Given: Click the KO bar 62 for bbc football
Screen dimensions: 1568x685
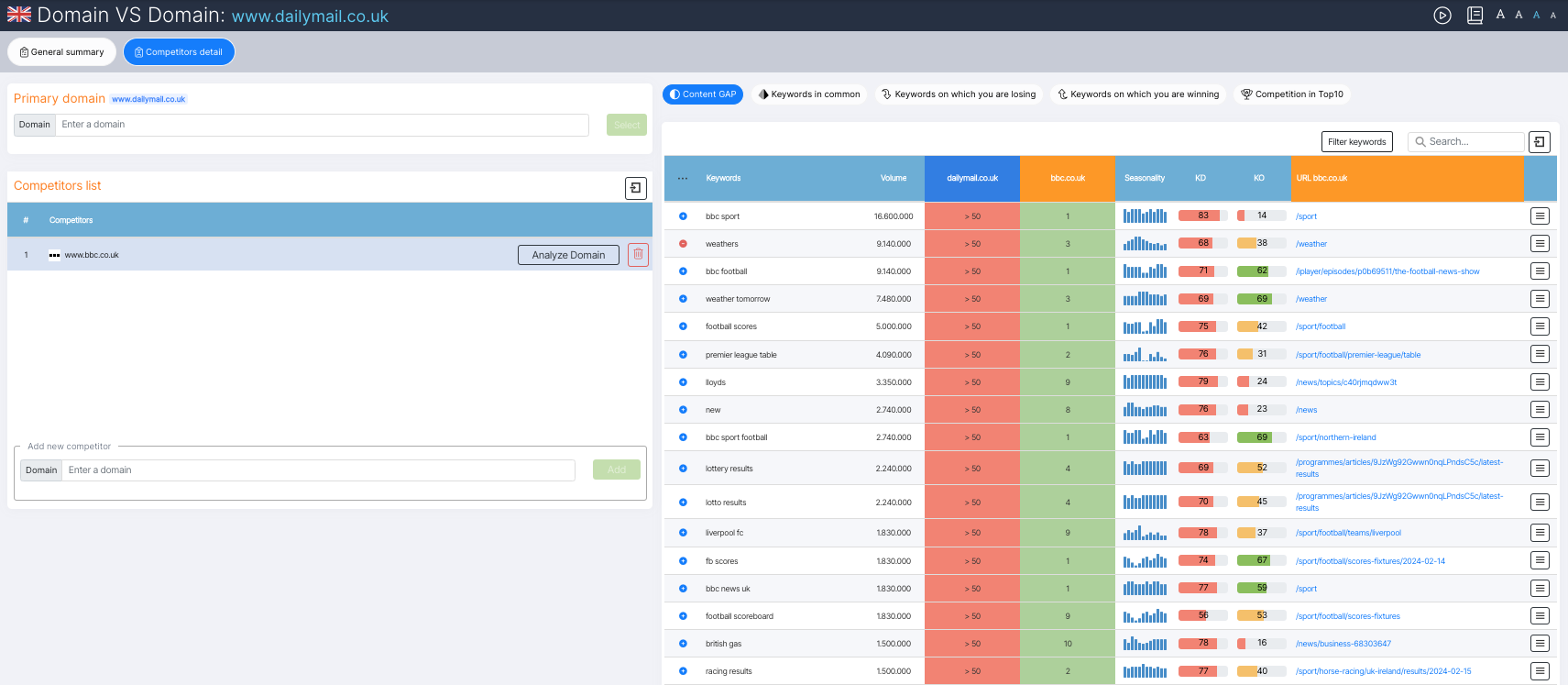Looking at the screenshot, I should (x=1261, y=271).
